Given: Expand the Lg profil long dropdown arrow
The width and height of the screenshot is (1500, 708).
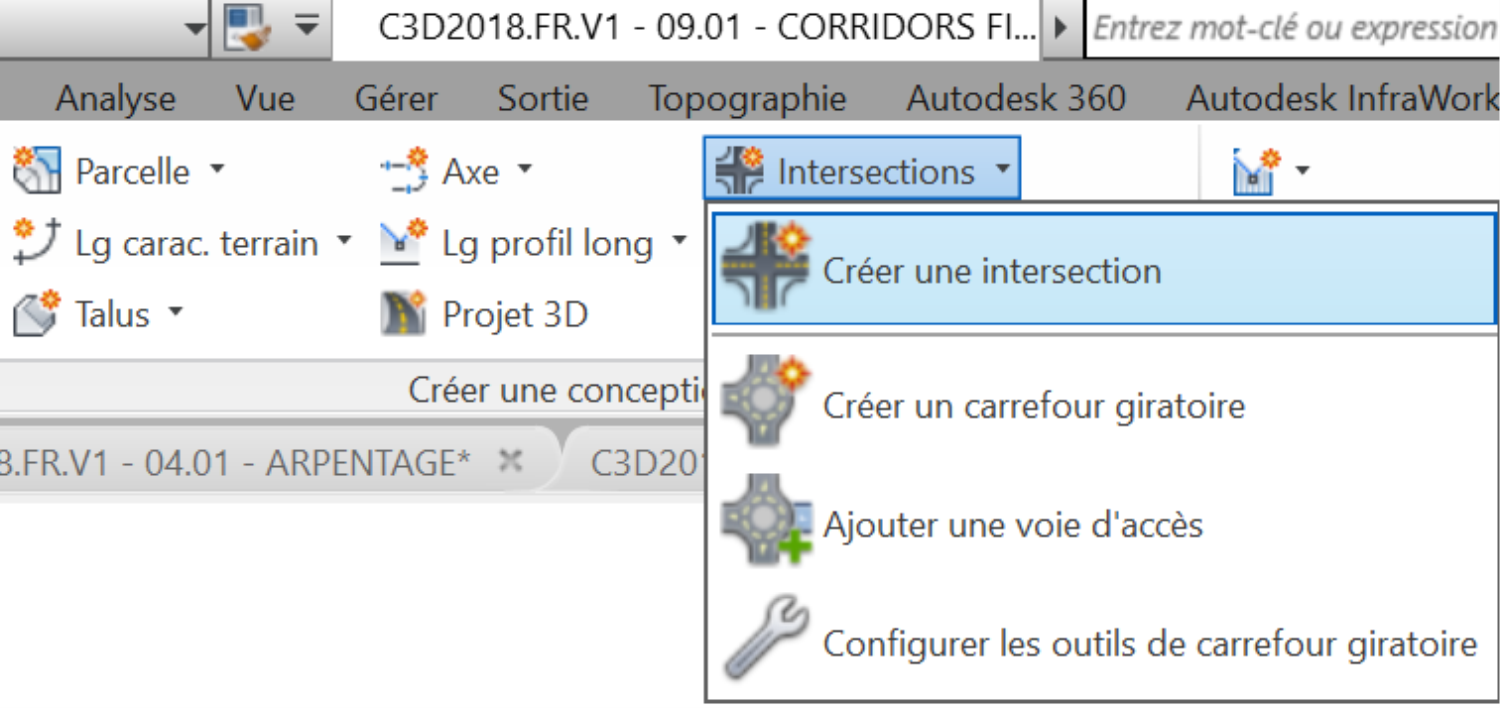Looking at the screenshot, I should 680,242.
